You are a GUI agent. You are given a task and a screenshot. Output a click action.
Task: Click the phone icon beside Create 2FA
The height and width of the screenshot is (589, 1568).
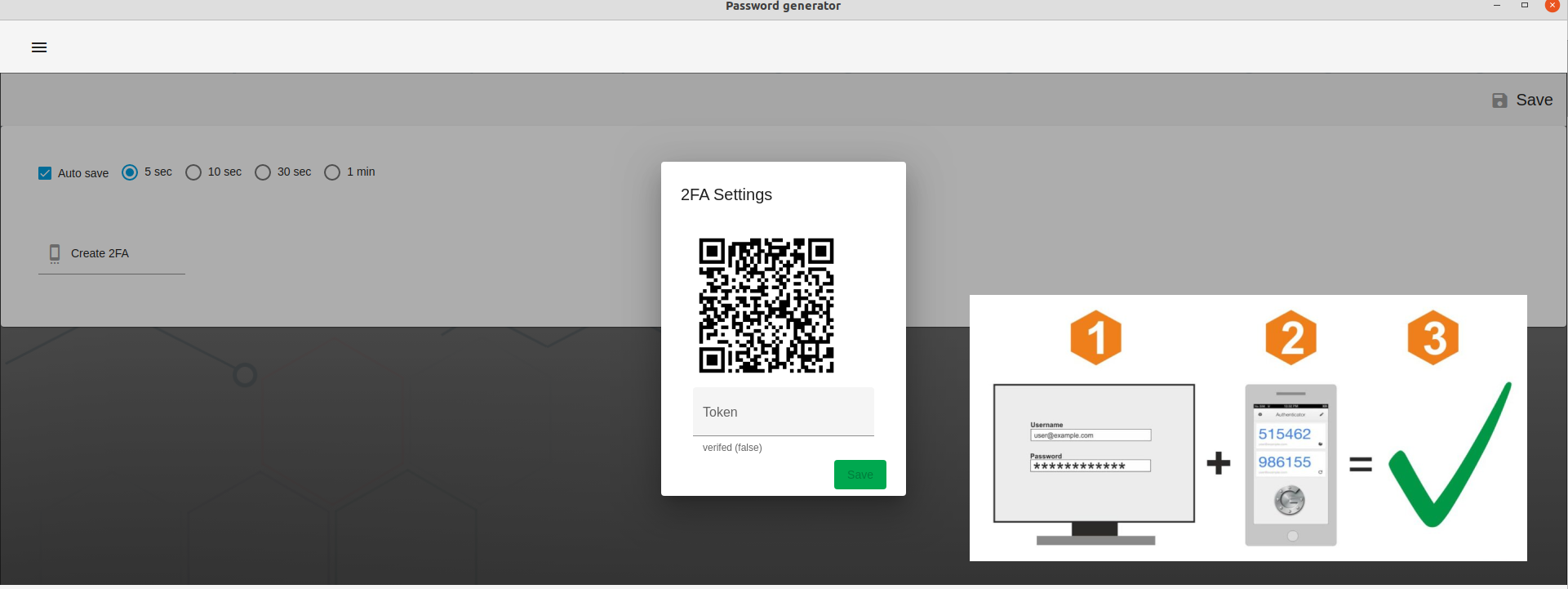[55, 254]
